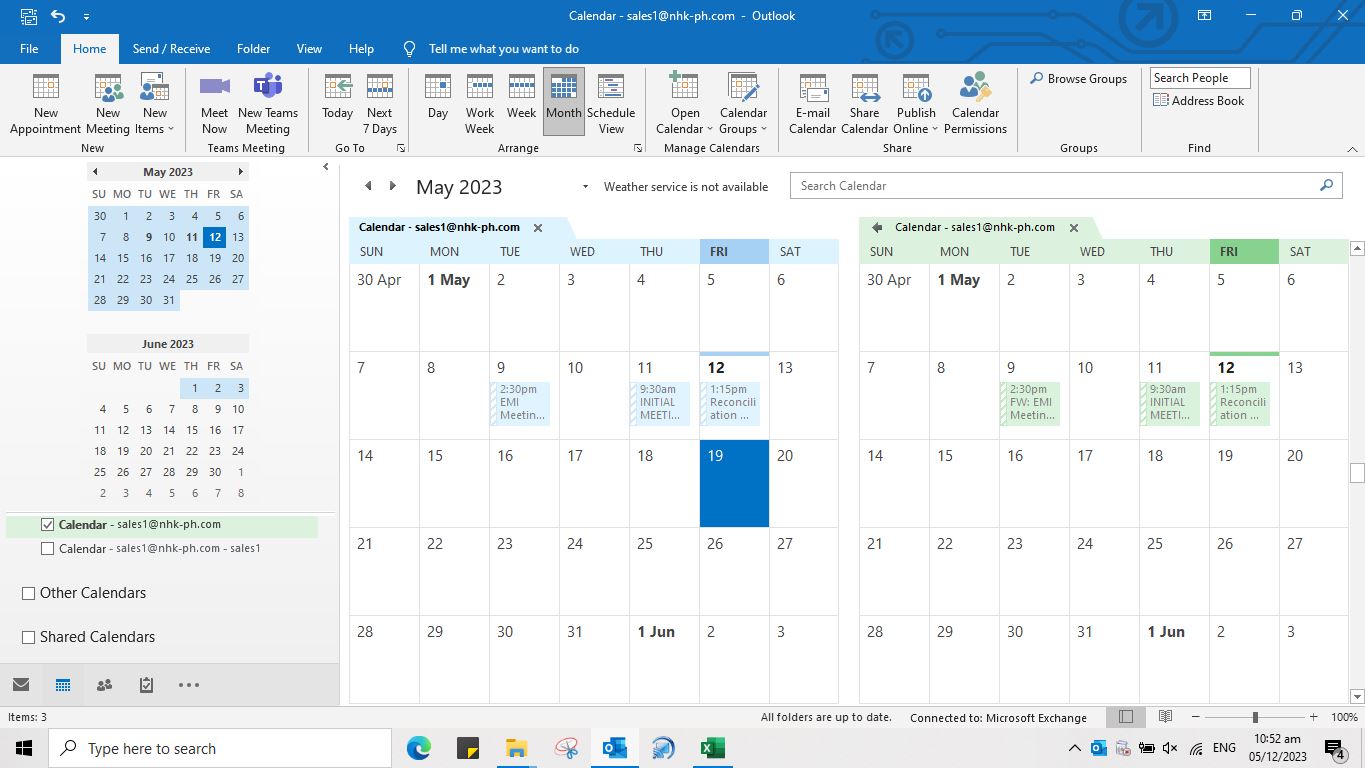Go forward one month in main calendar
This screenshot has width=1365, height=768.
[x=392, y=186]
